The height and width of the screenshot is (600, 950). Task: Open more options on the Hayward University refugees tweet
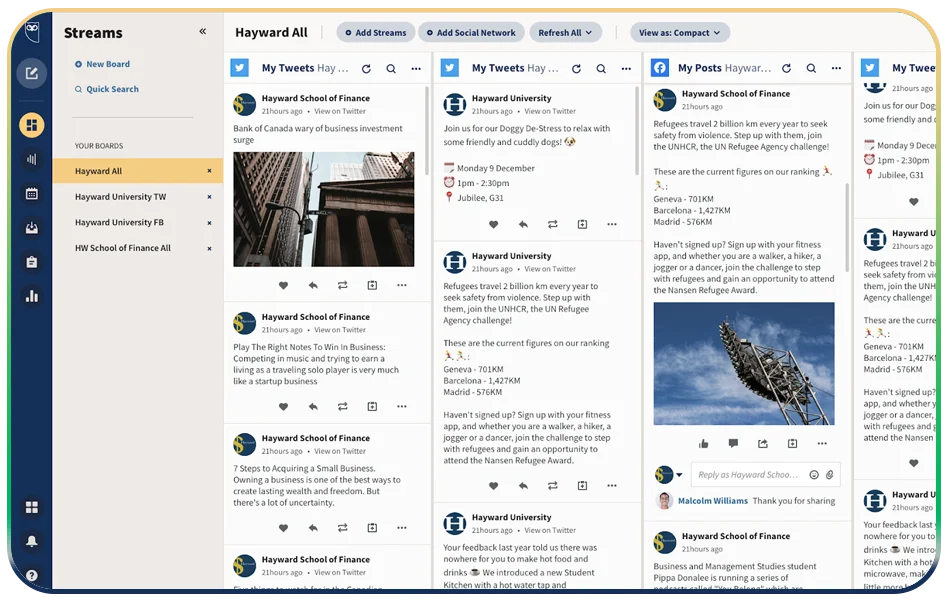coord(612,485)
